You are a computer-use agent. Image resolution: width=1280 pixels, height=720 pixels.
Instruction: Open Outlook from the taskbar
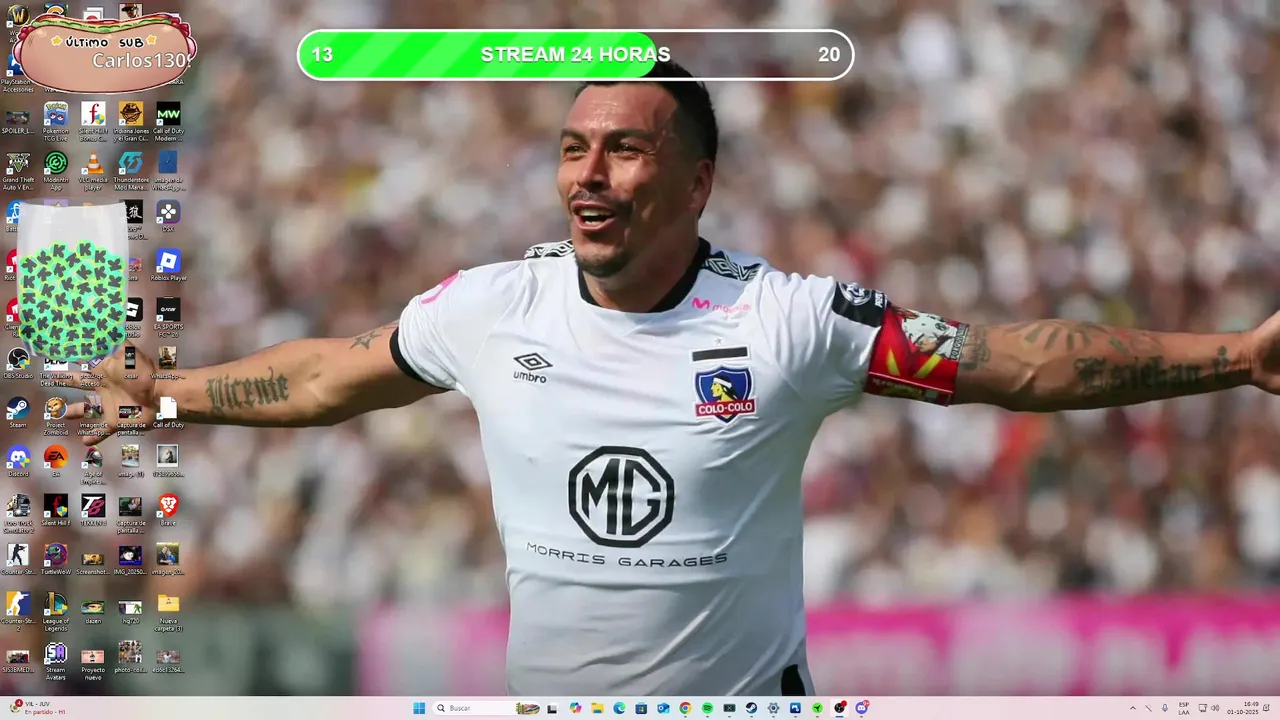point(663,708)
